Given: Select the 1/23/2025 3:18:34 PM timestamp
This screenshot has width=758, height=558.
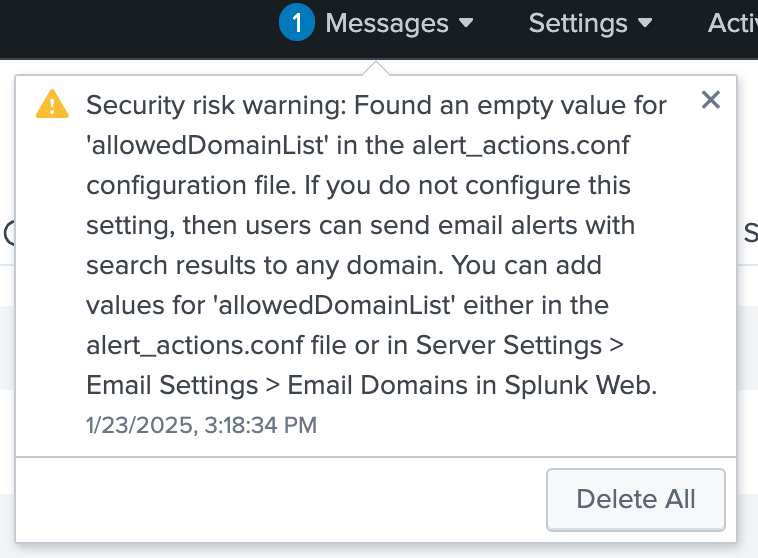Looking at the screenshot, I should click(x=202, y=426).
